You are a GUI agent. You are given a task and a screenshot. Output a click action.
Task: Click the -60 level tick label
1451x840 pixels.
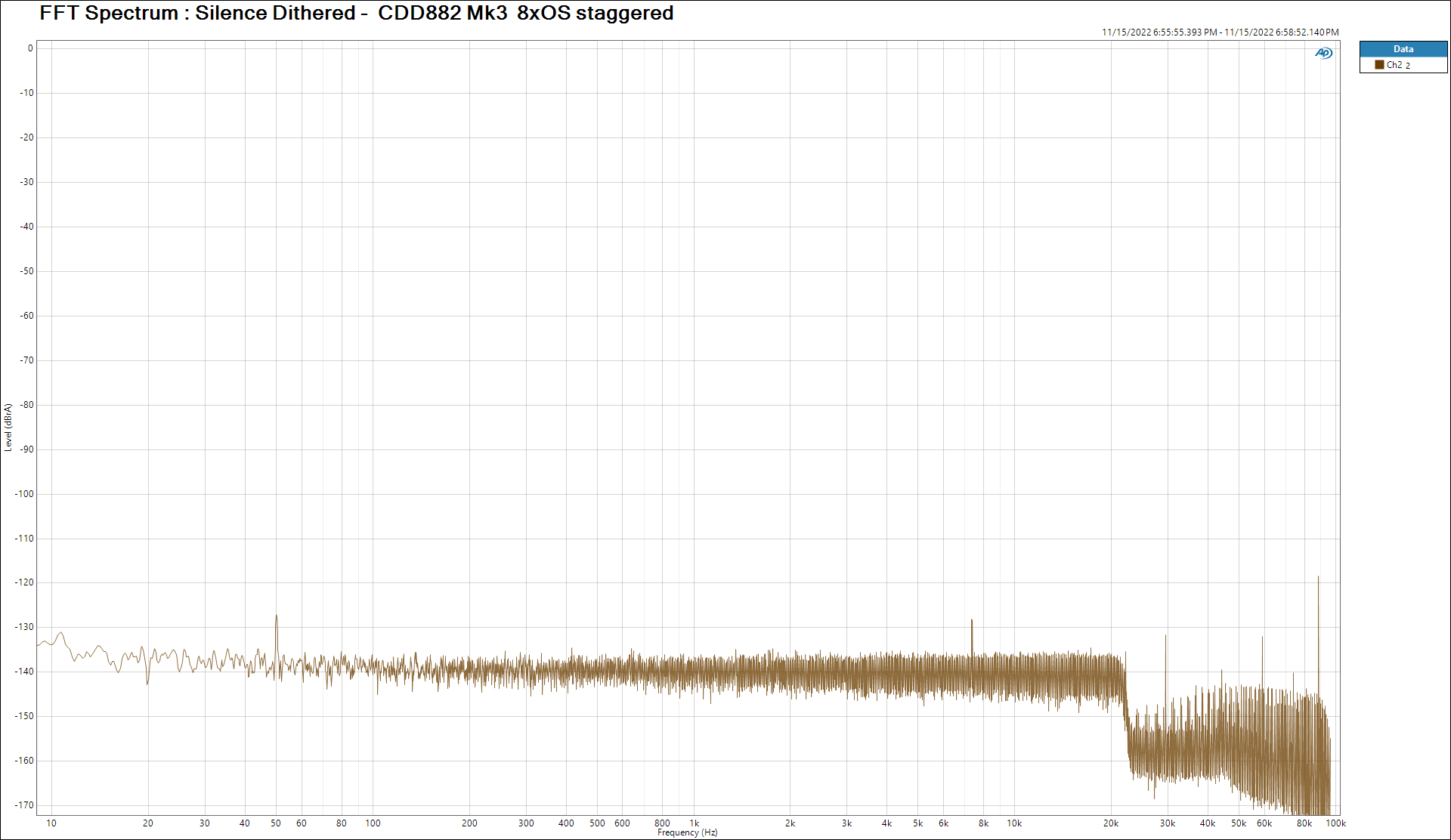coord(26,316)
